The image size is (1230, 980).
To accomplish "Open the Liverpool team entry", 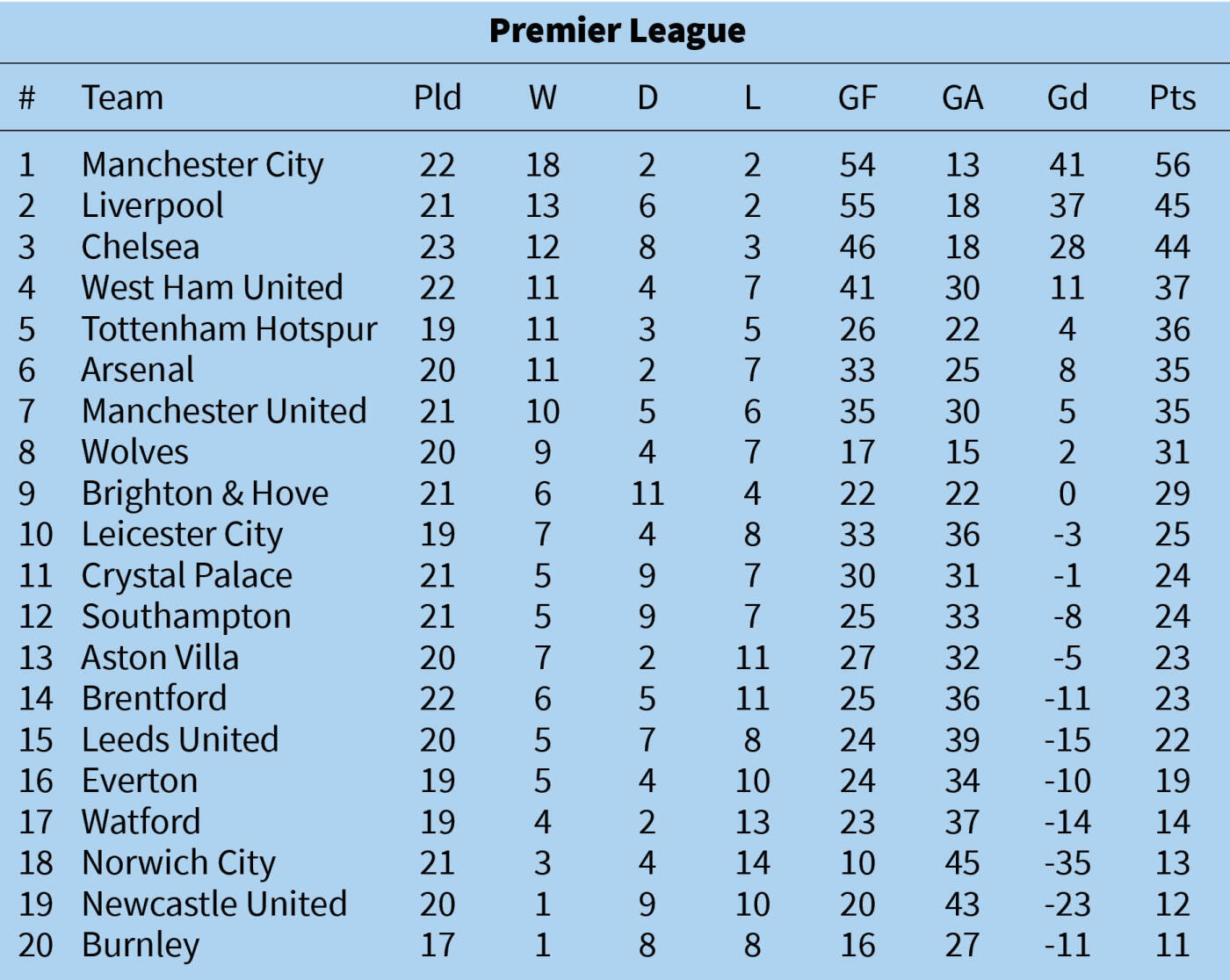I will click(153, 206).
